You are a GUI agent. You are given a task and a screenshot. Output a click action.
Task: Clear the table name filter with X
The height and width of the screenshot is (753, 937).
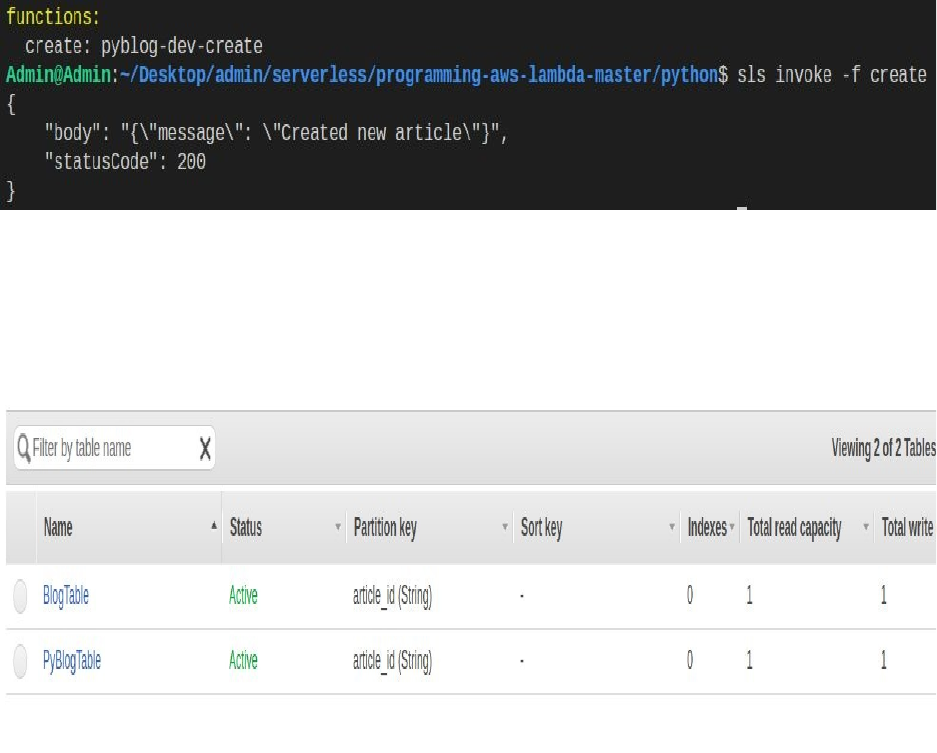(204, 449)
